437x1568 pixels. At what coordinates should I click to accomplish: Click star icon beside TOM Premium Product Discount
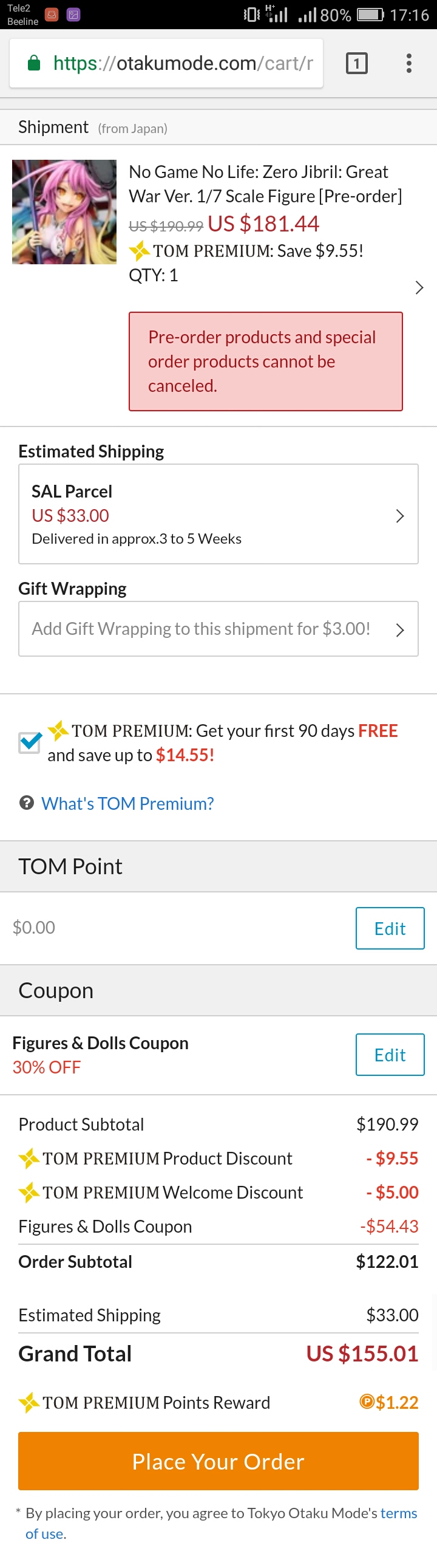pos(29,1158)
